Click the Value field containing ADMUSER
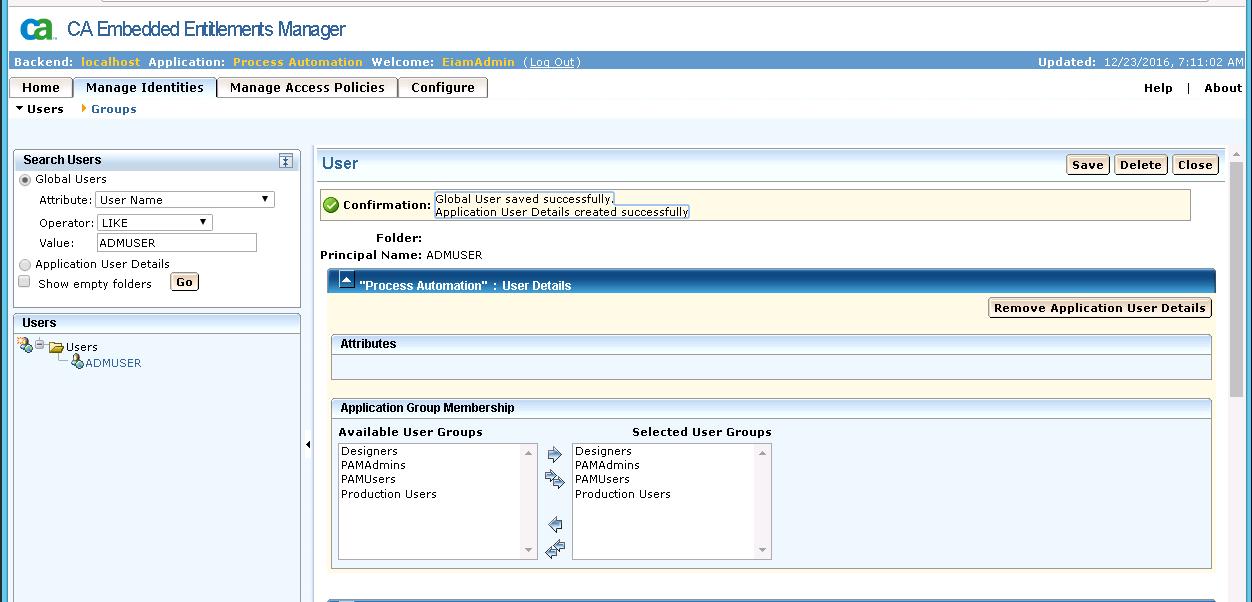The width and height of the screenshot is (1252, 602). (177, 243)
